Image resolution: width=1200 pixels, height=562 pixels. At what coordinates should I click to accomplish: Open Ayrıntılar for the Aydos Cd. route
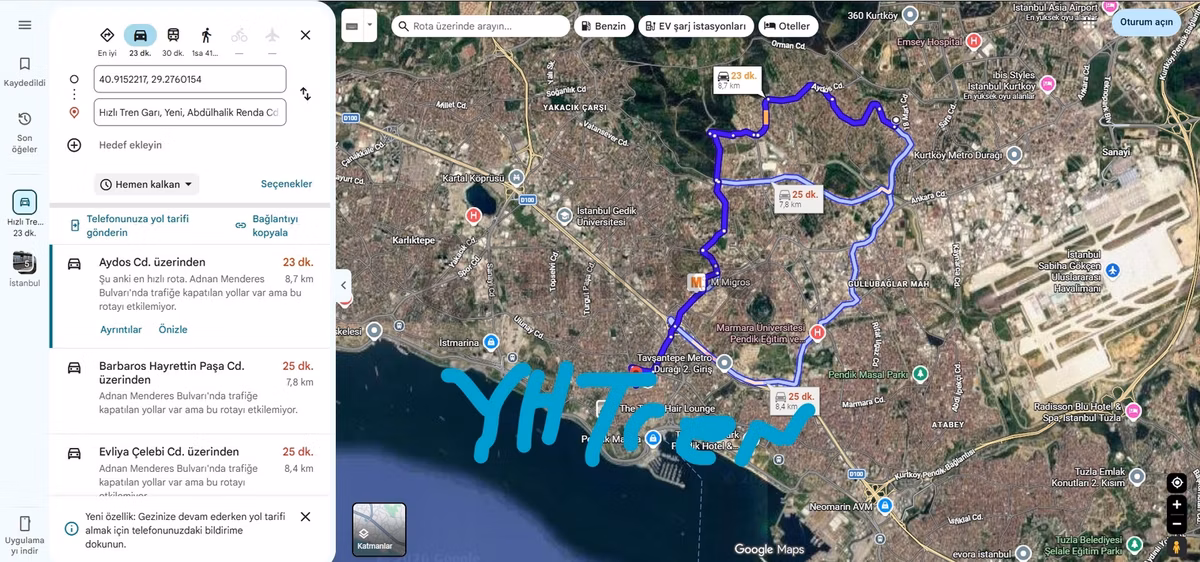pyautogui.click(x=121, y=330)
